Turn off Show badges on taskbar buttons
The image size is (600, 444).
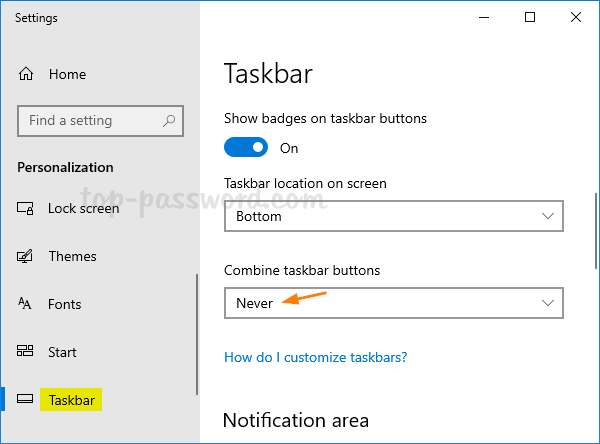[246, 148]
